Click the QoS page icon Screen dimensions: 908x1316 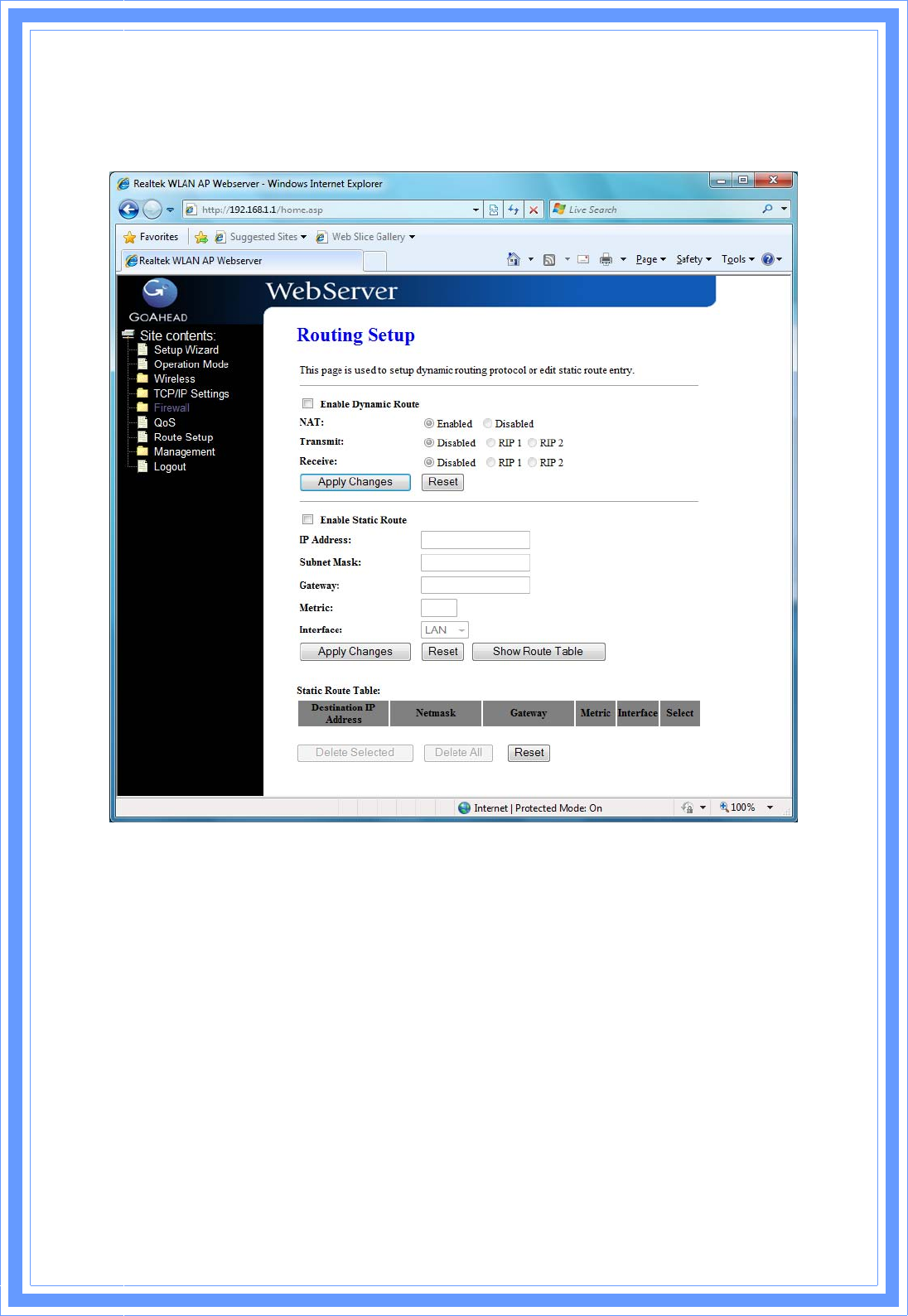(x=142, y=422)
